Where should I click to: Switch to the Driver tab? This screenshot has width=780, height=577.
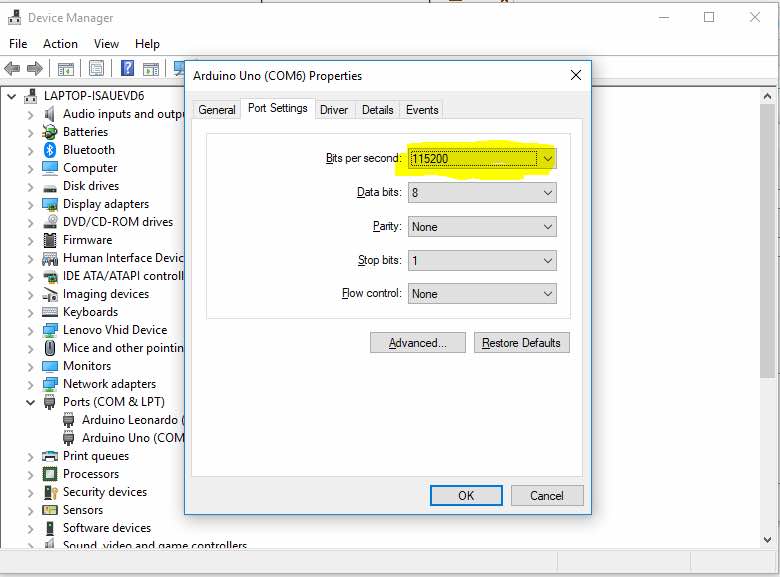click(334, 110)
